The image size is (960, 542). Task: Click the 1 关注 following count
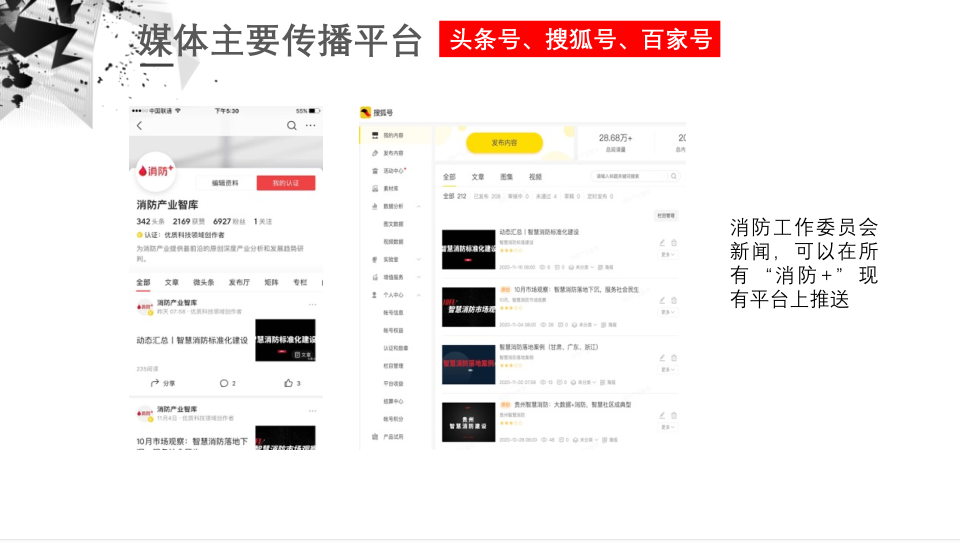pos(263,222)
